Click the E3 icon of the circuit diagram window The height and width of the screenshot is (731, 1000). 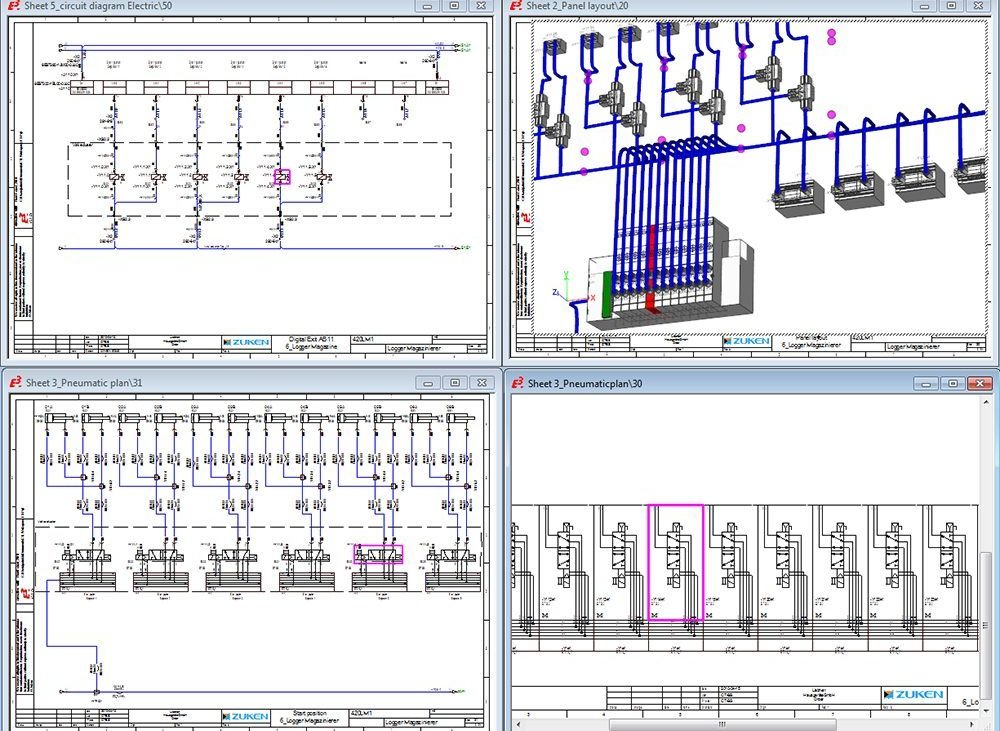(x=13, y=6)
